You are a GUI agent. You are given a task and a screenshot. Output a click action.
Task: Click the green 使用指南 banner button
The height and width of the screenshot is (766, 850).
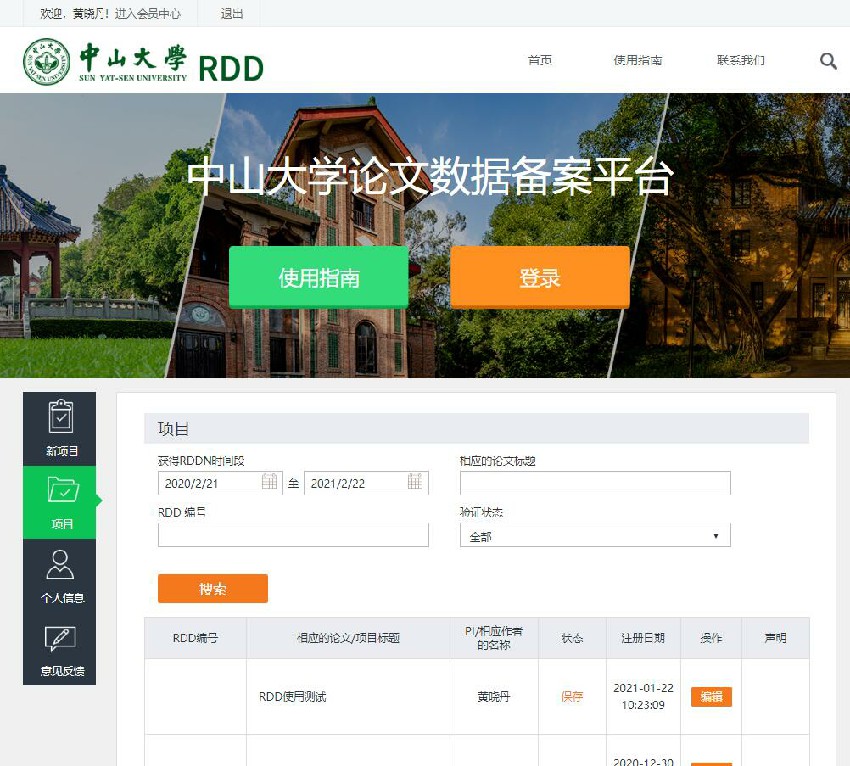tap(319, 278)
